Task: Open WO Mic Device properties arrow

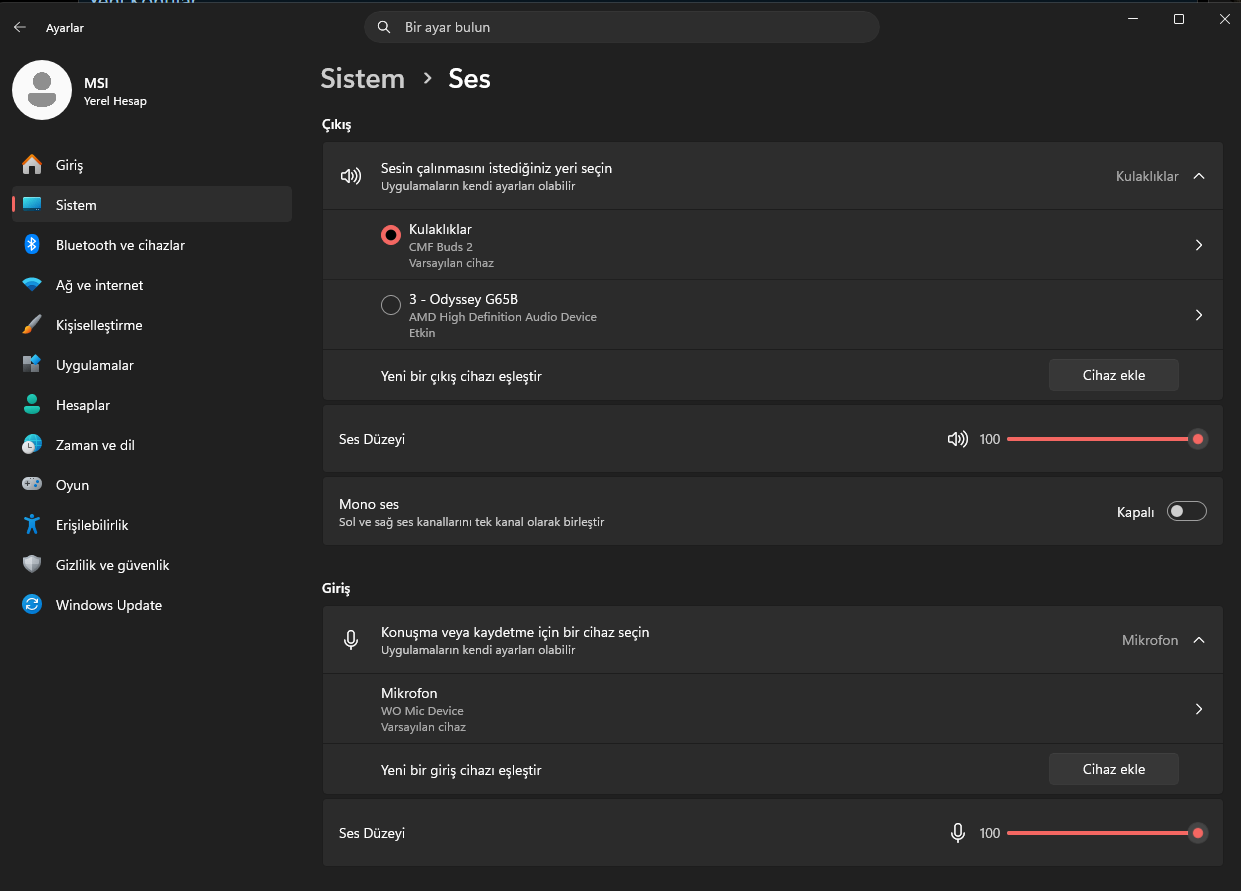Action: 1199,709
